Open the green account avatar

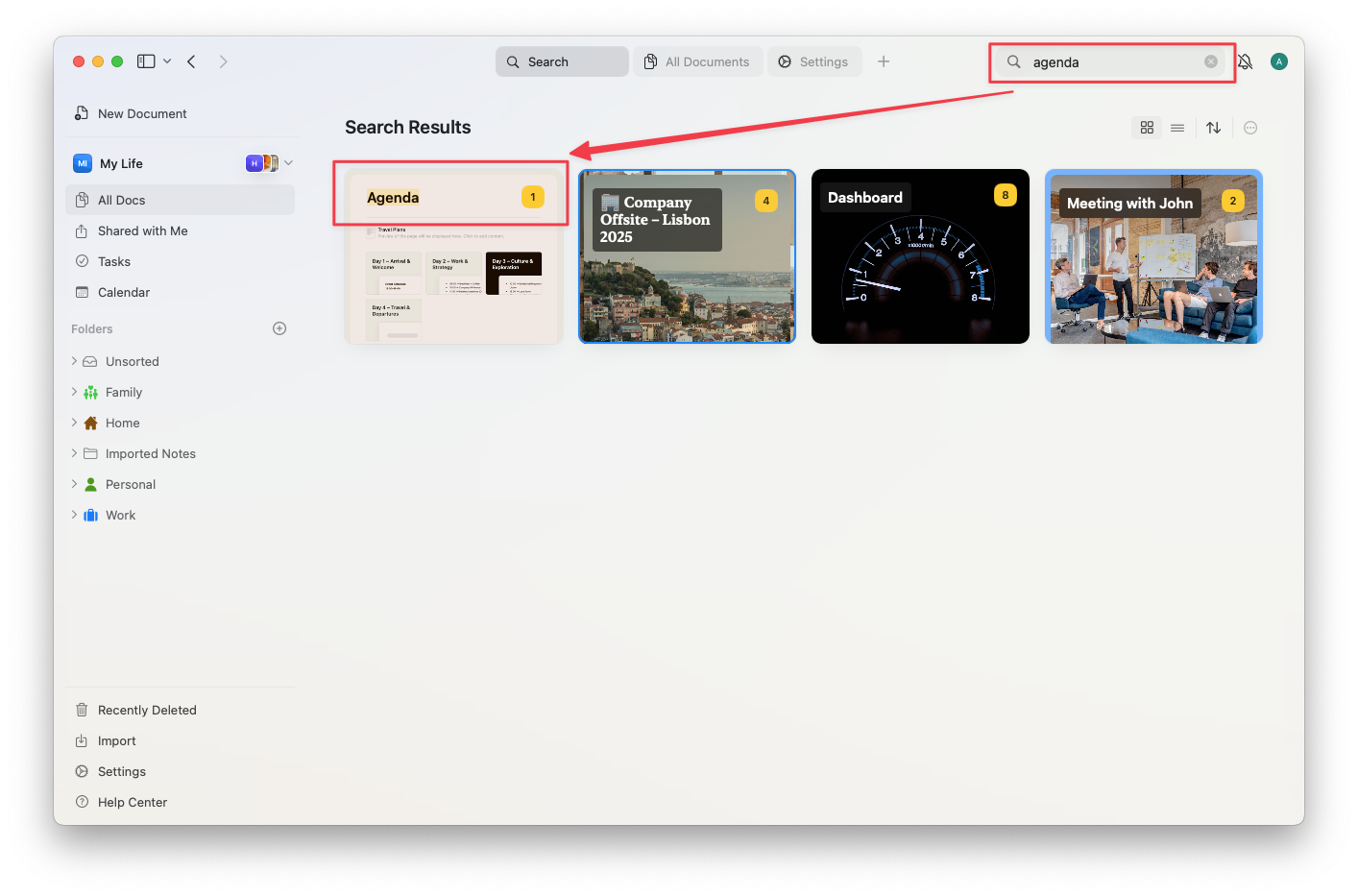1278,61
